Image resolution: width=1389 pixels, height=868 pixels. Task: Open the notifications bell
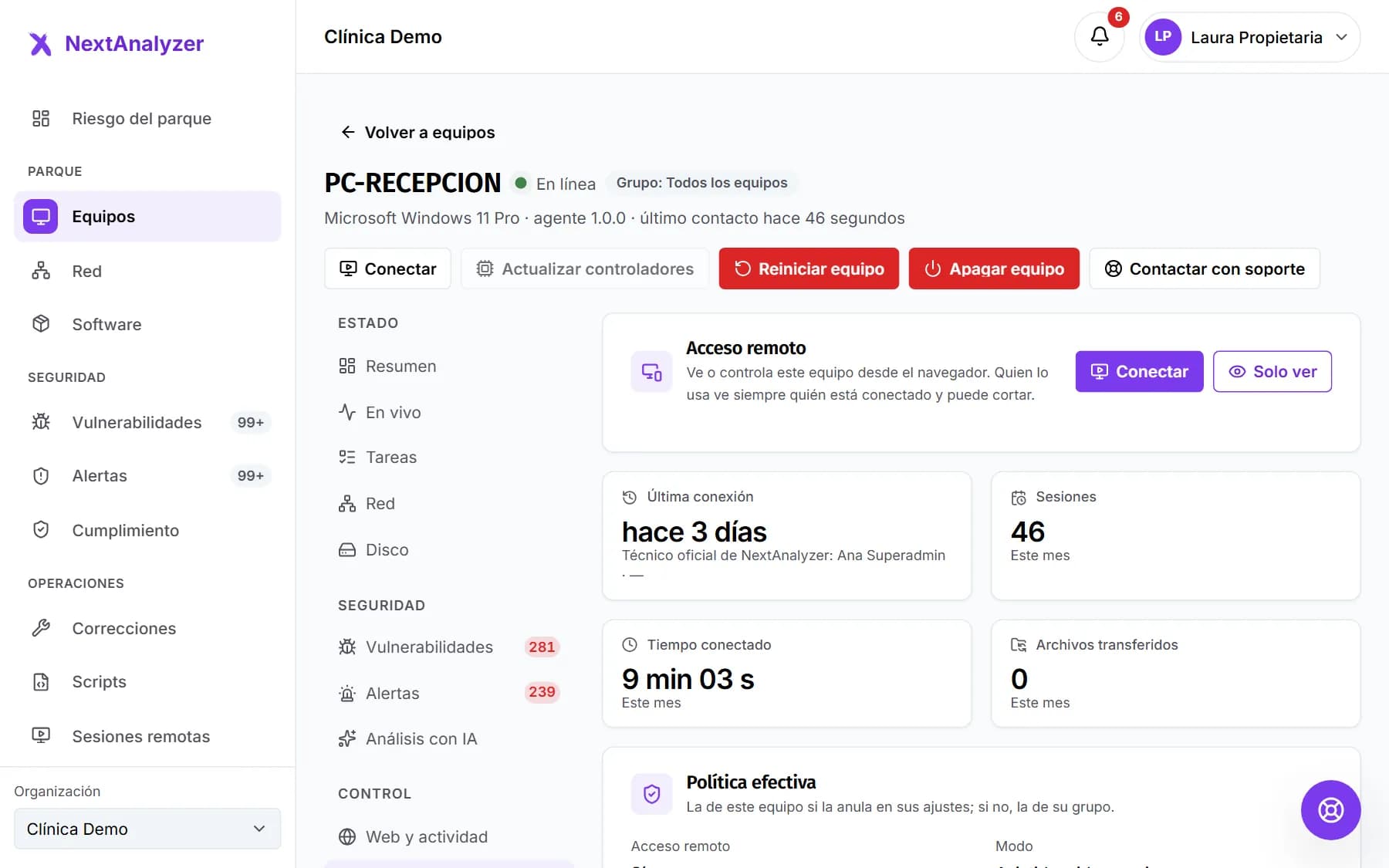[1100, 36]
